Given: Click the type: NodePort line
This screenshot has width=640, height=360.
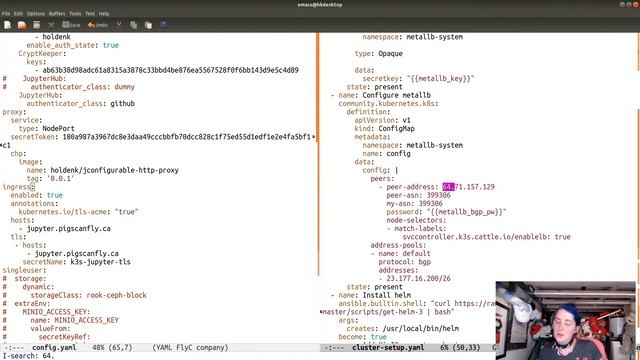Looking at the screenshot, I should [47, 129].
